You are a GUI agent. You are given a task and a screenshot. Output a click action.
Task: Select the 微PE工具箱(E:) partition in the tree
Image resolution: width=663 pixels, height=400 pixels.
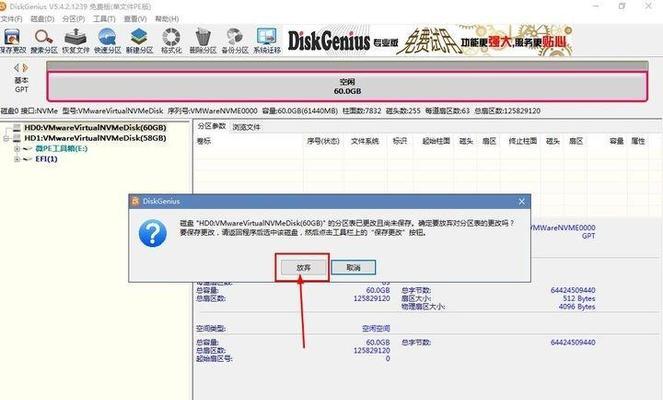click(x=61, y=148)
